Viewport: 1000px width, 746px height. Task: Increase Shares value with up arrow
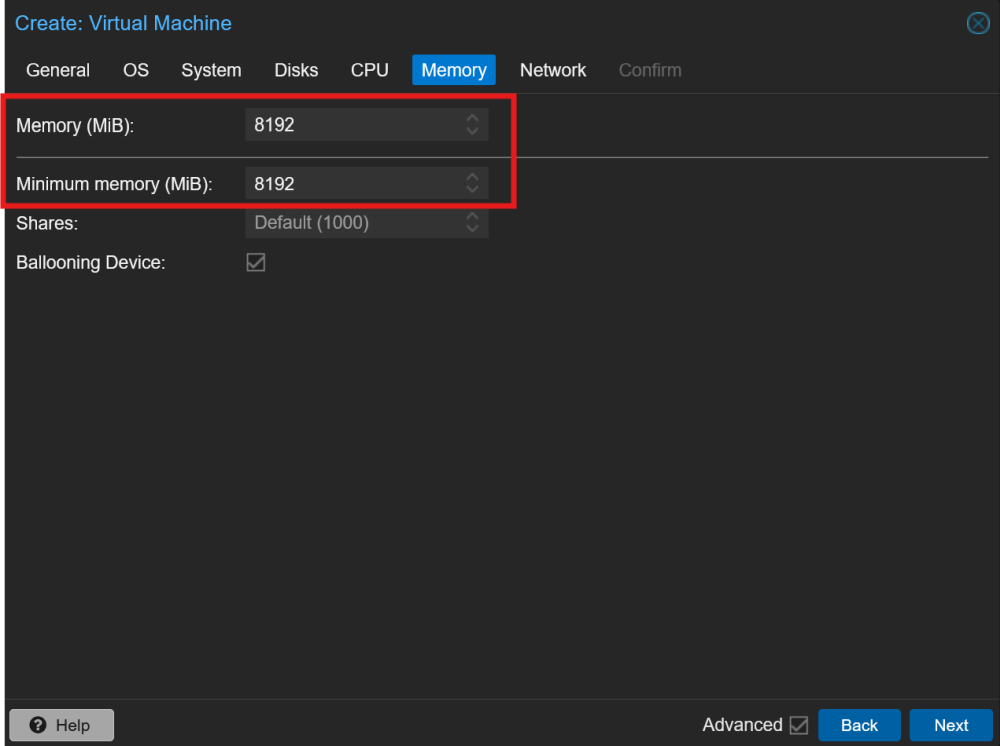point(472,216)
